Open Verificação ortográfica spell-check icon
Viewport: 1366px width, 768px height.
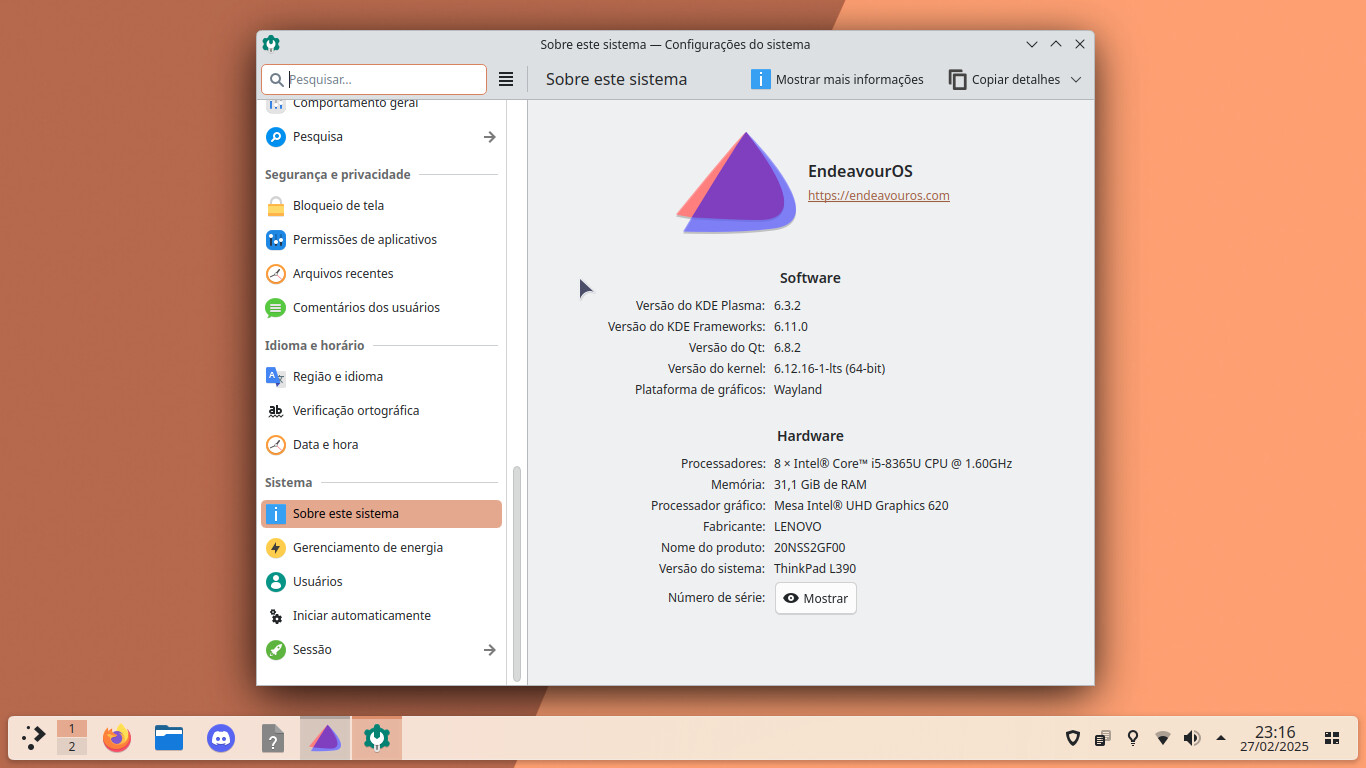[x=276, y=411]
